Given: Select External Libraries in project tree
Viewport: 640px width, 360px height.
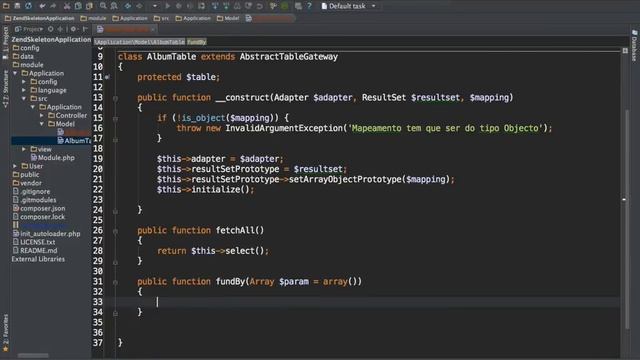Looking at the screenshot, I should click(38, 259).
